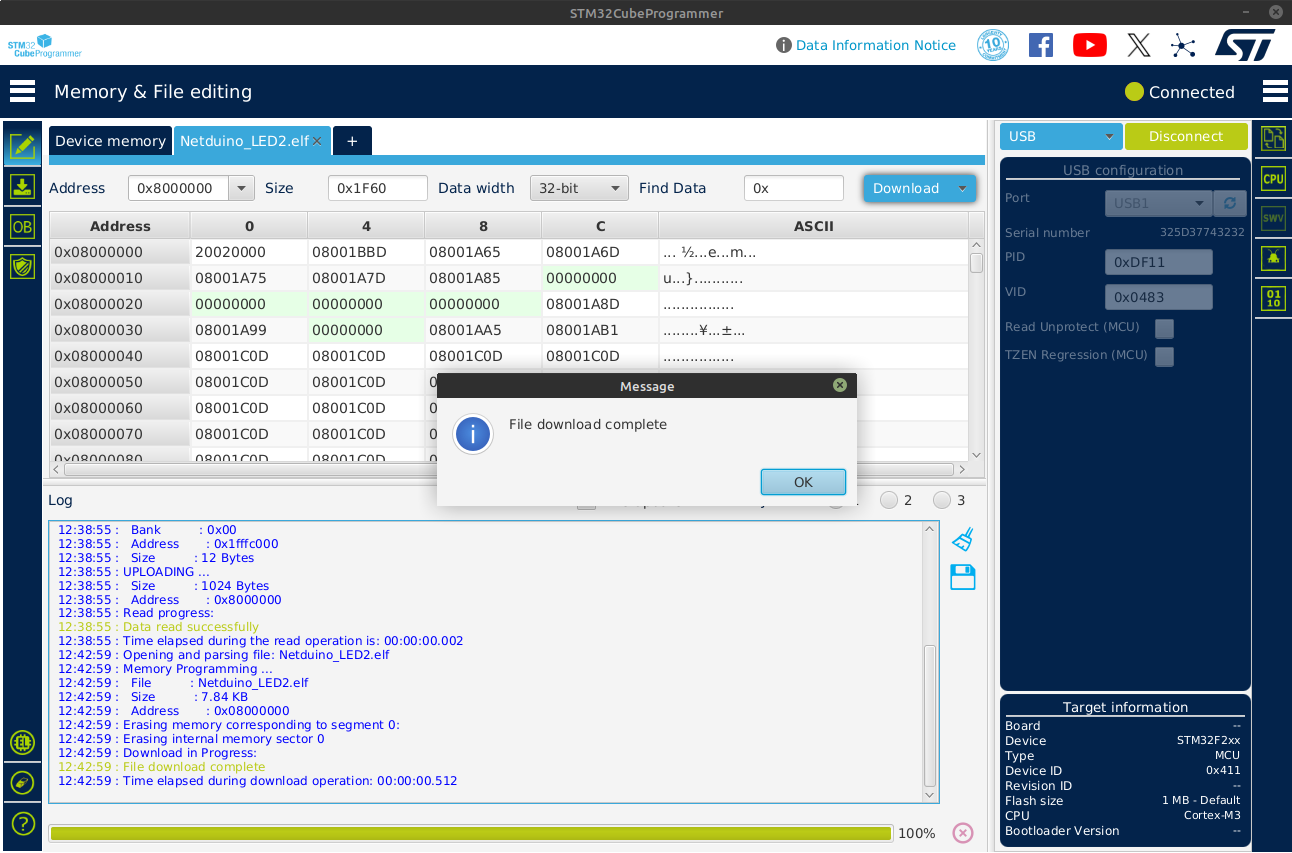Open the SWV viewer panel
The image size is (1292, 853).
pyautogui.click(x=1273, y=217)
